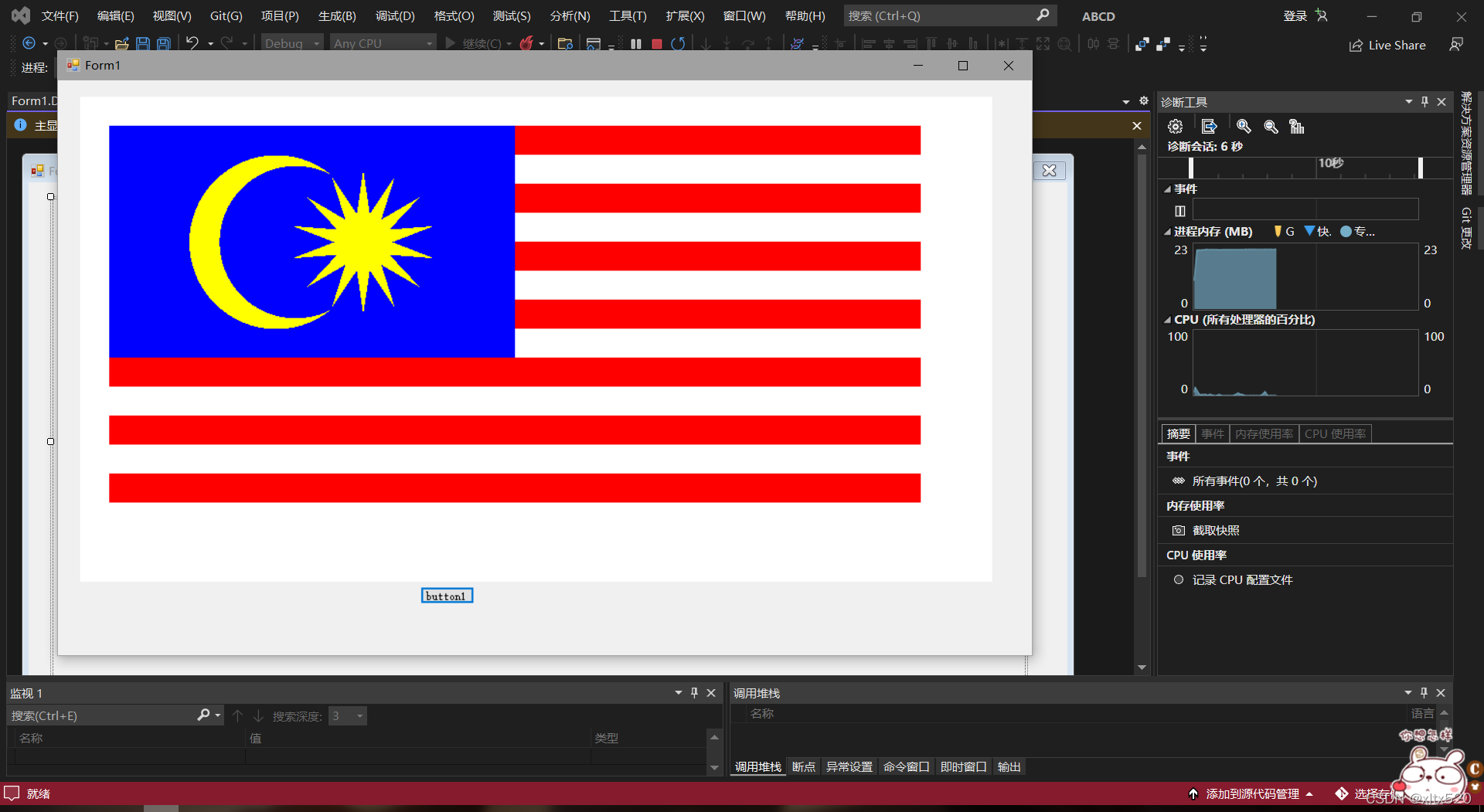Open the 文件(F) menu
Image resolution: width=1484 pixels, height=812 pixels.
click(x=60, y=16)
